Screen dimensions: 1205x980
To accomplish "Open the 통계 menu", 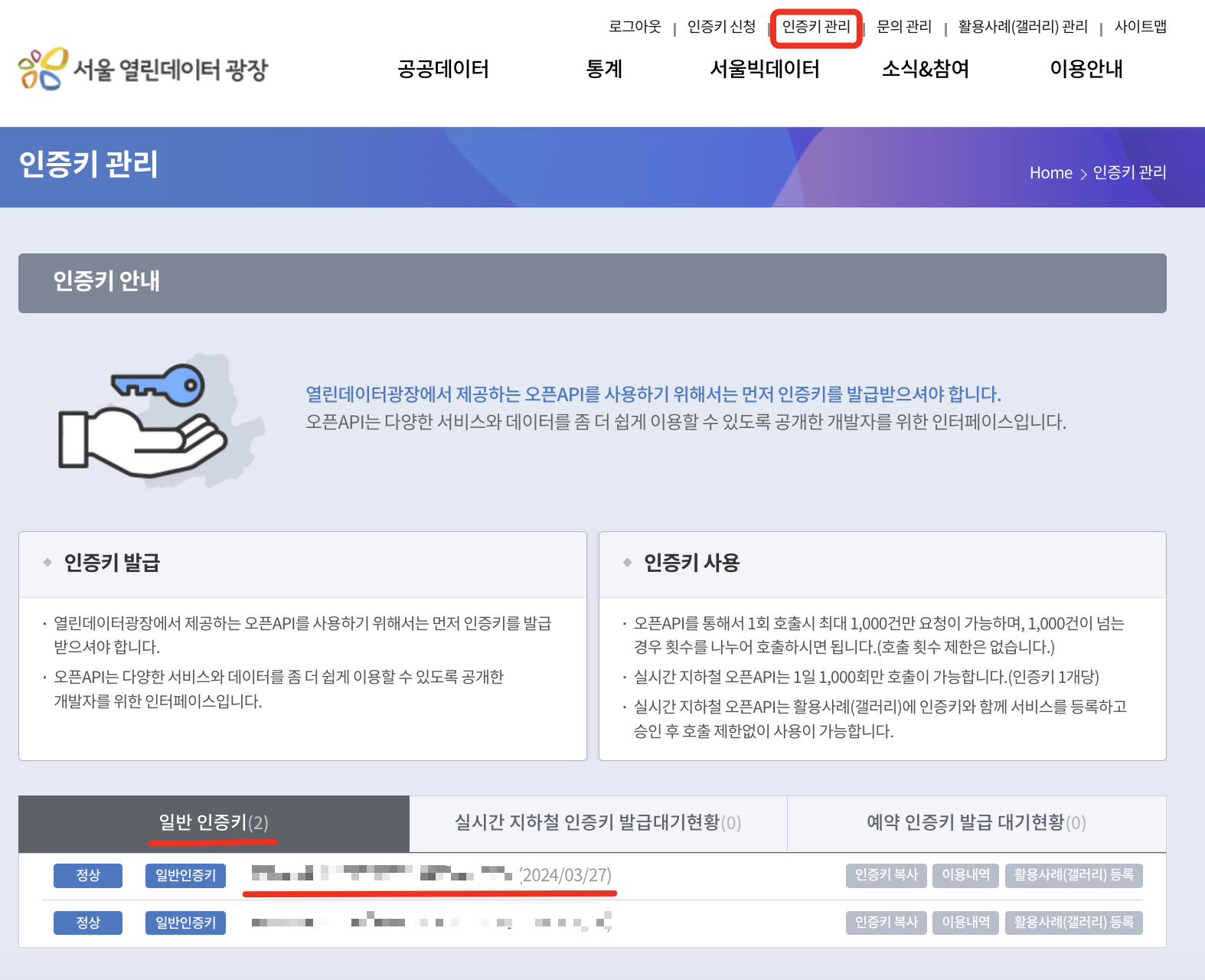I will pyautogui.click(x=604, y=69).
